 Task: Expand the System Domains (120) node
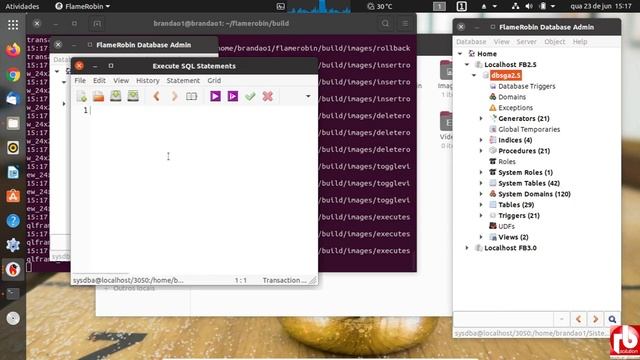click(481, 194)
